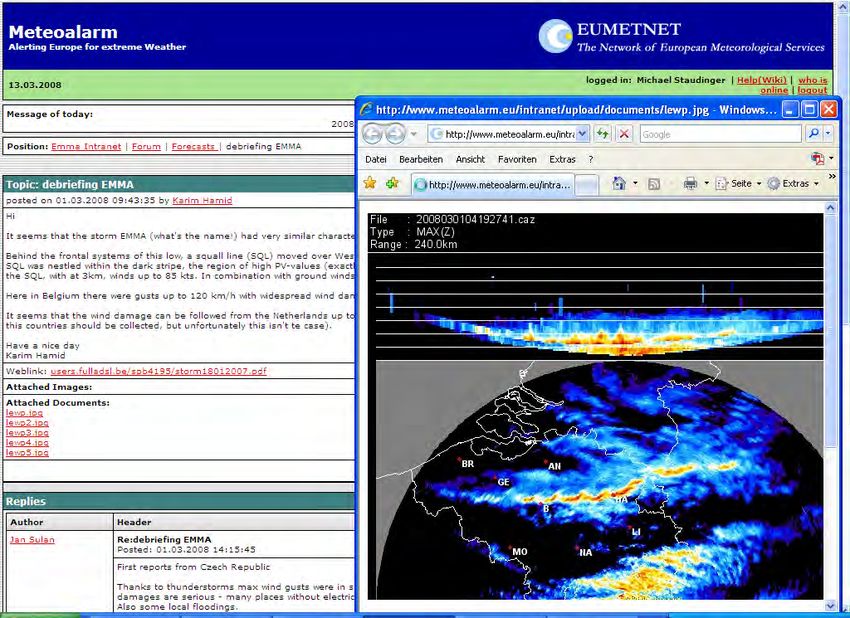Click the 'Range : 240.0km' radar text
850x618 pixels.
pyautogui.click(x=414, y=244)
